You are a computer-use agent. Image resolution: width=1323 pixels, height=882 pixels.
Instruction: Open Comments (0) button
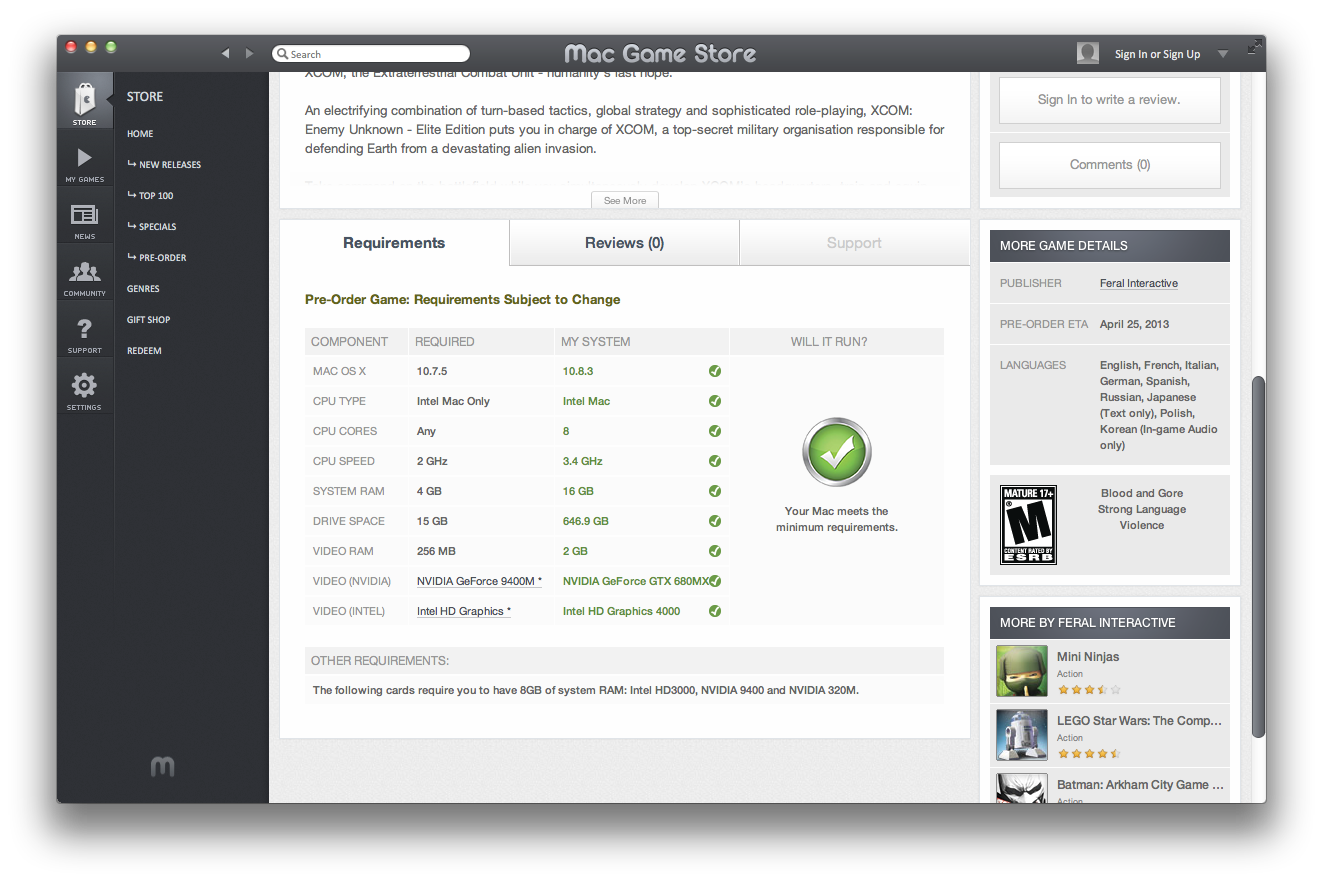(x=1109, y=165)
